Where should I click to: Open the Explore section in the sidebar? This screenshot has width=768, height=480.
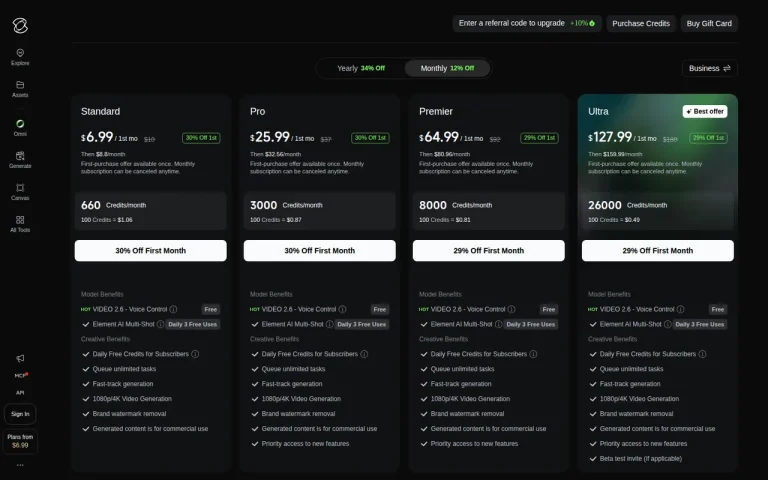pos(20,57)
